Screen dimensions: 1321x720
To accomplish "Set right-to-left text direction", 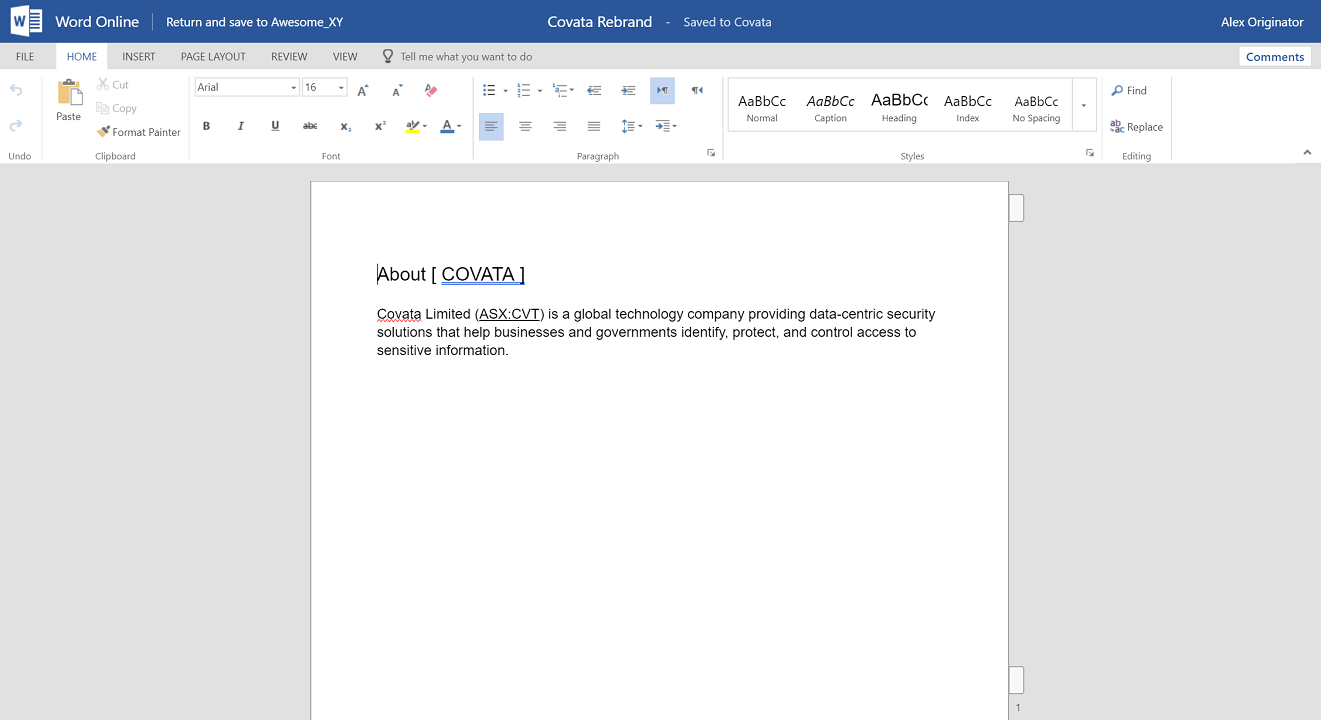I will (x=697, y=90).
